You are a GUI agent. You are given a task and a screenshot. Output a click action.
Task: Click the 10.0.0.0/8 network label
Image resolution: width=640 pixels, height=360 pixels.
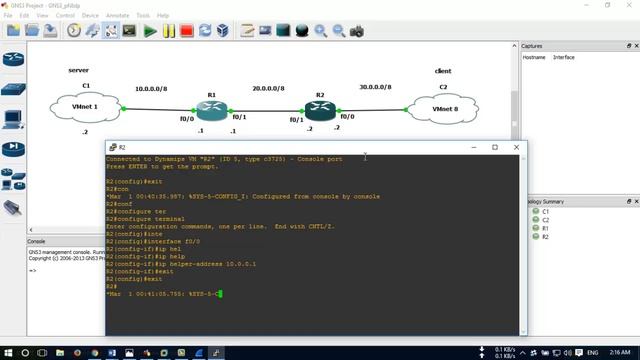[151, 89]
